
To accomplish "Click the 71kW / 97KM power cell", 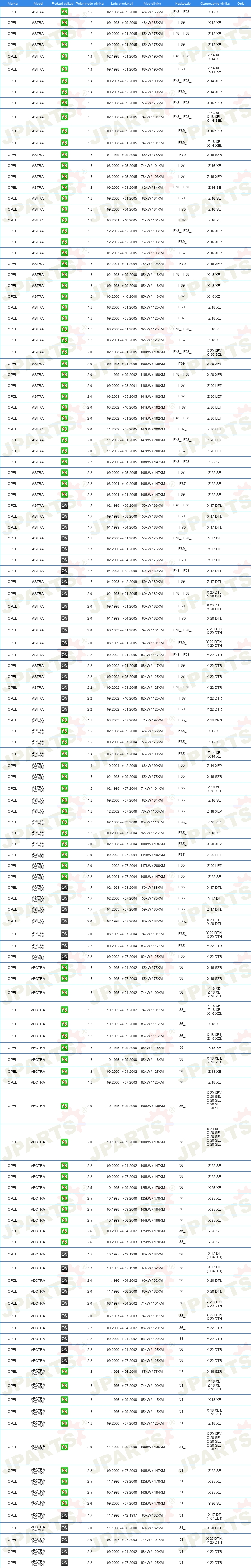I will (x=152, y=720).
